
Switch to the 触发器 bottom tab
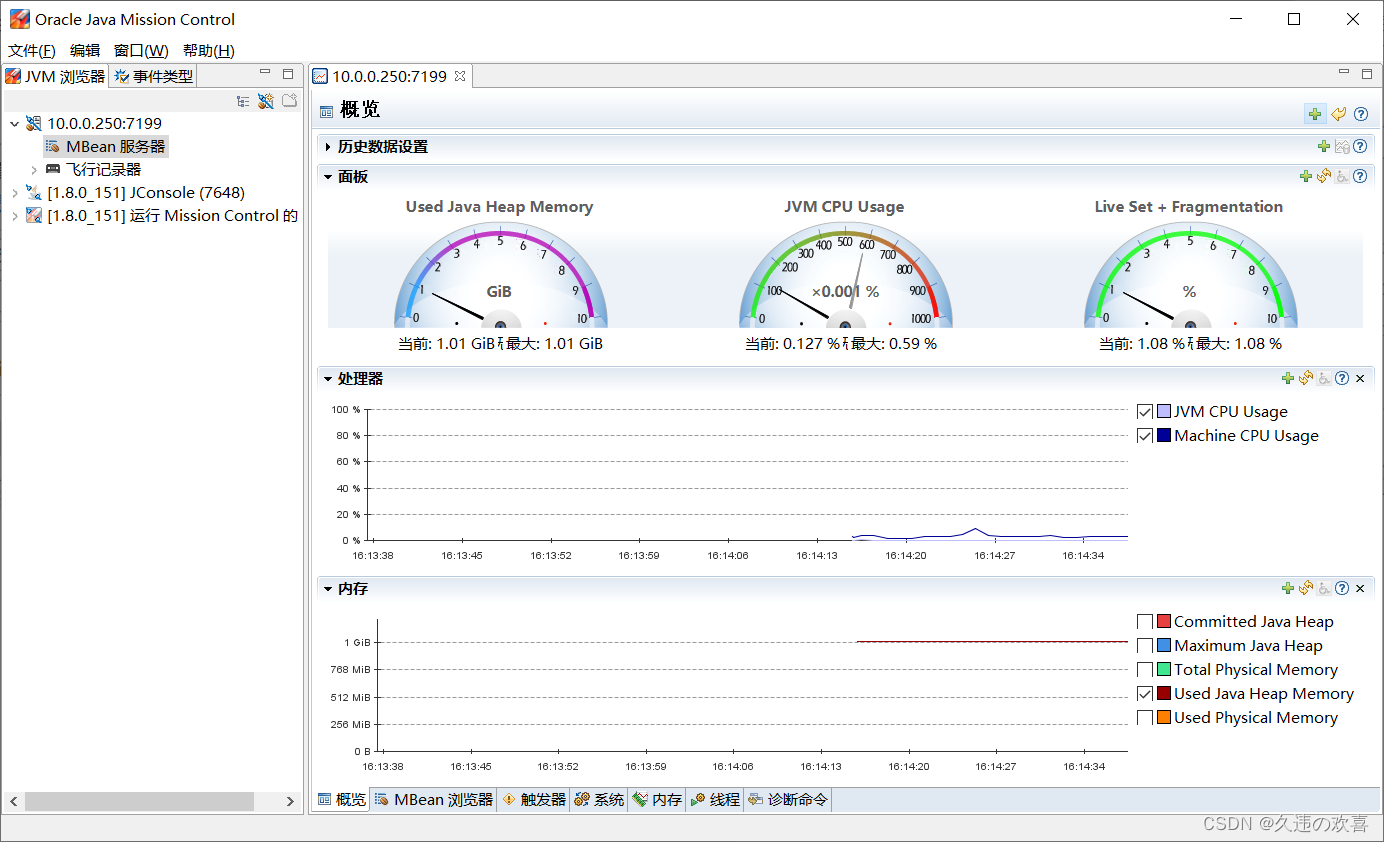534,800
